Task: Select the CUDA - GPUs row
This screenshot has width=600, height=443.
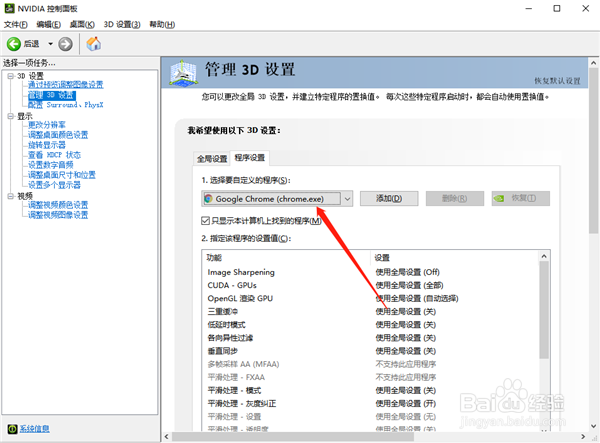Action: click(x=370, y=285)
